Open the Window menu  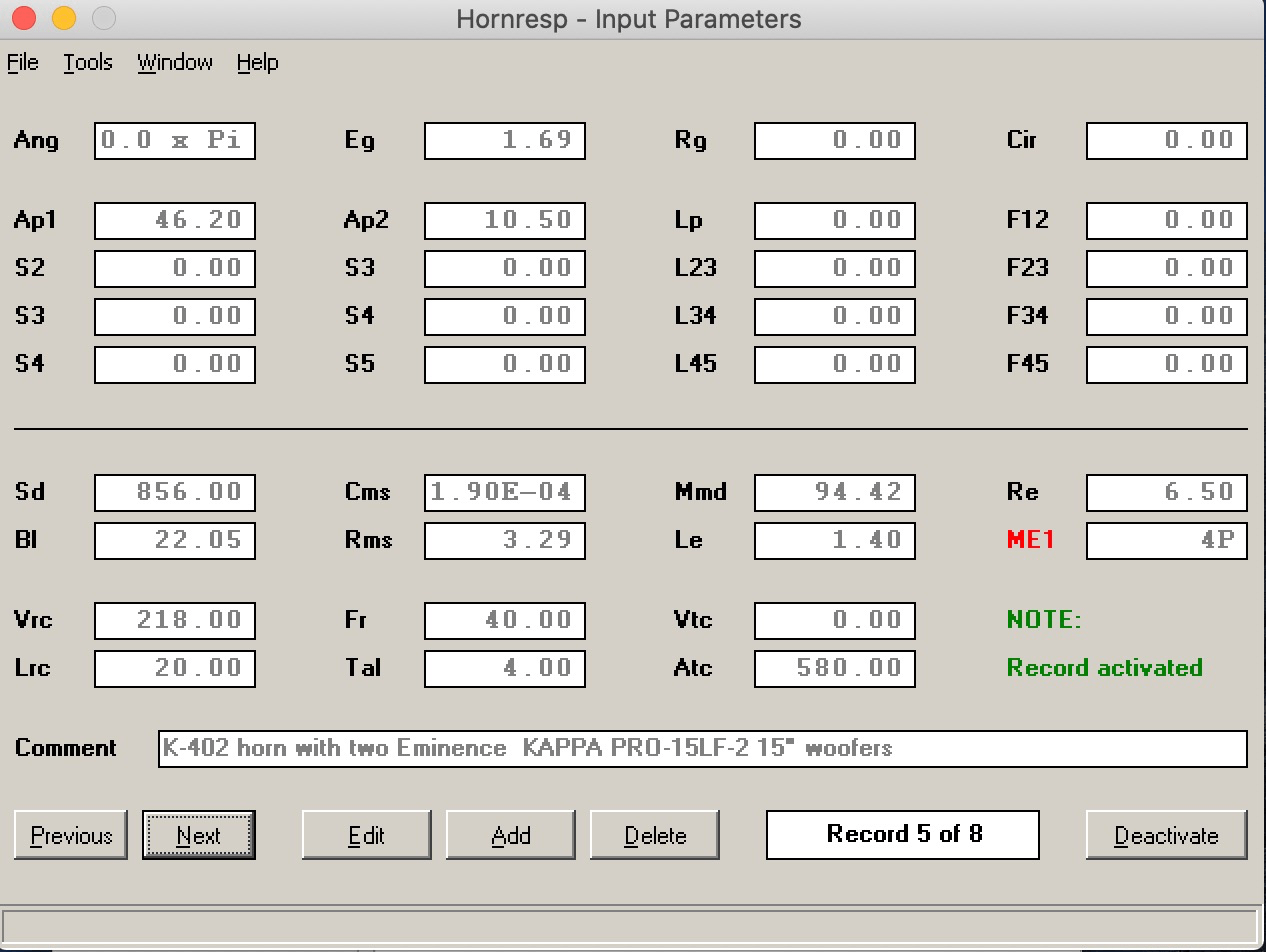175,63
